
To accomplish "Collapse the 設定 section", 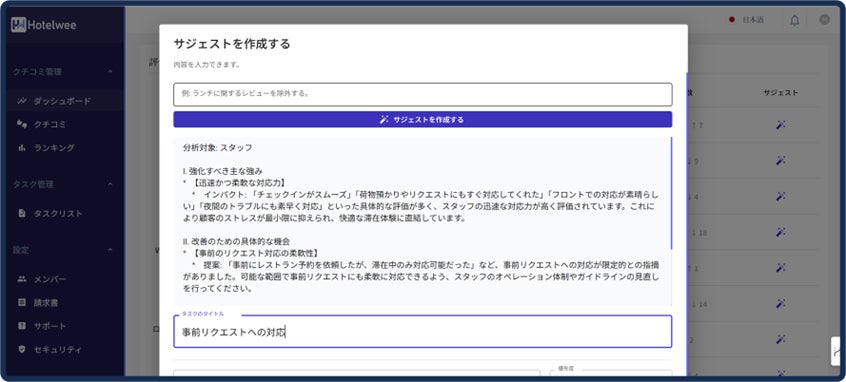I will pyautogui.click(x=110, y=250).
